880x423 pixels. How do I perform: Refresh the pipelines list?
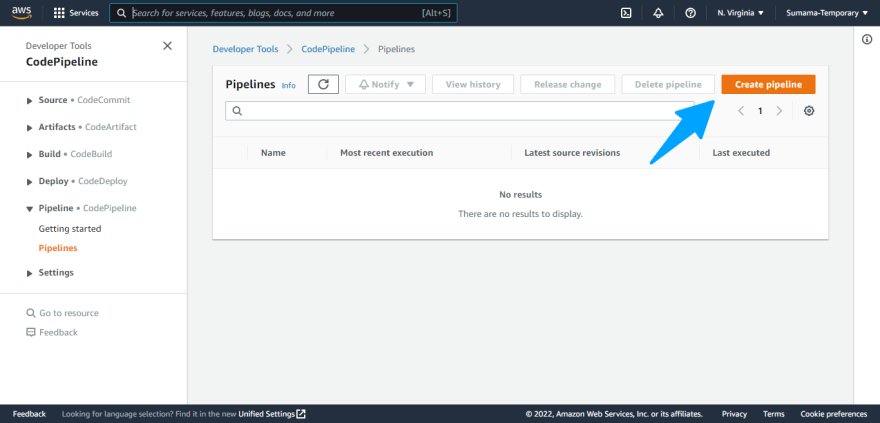(323, 85)
